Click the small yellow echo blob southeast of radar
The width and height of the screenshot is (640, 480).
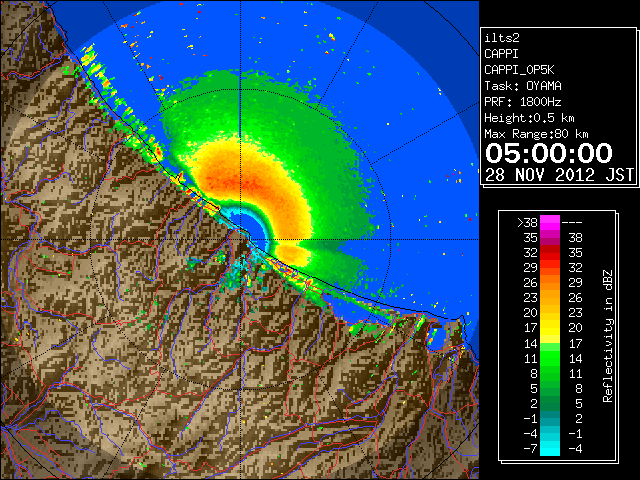293,253
